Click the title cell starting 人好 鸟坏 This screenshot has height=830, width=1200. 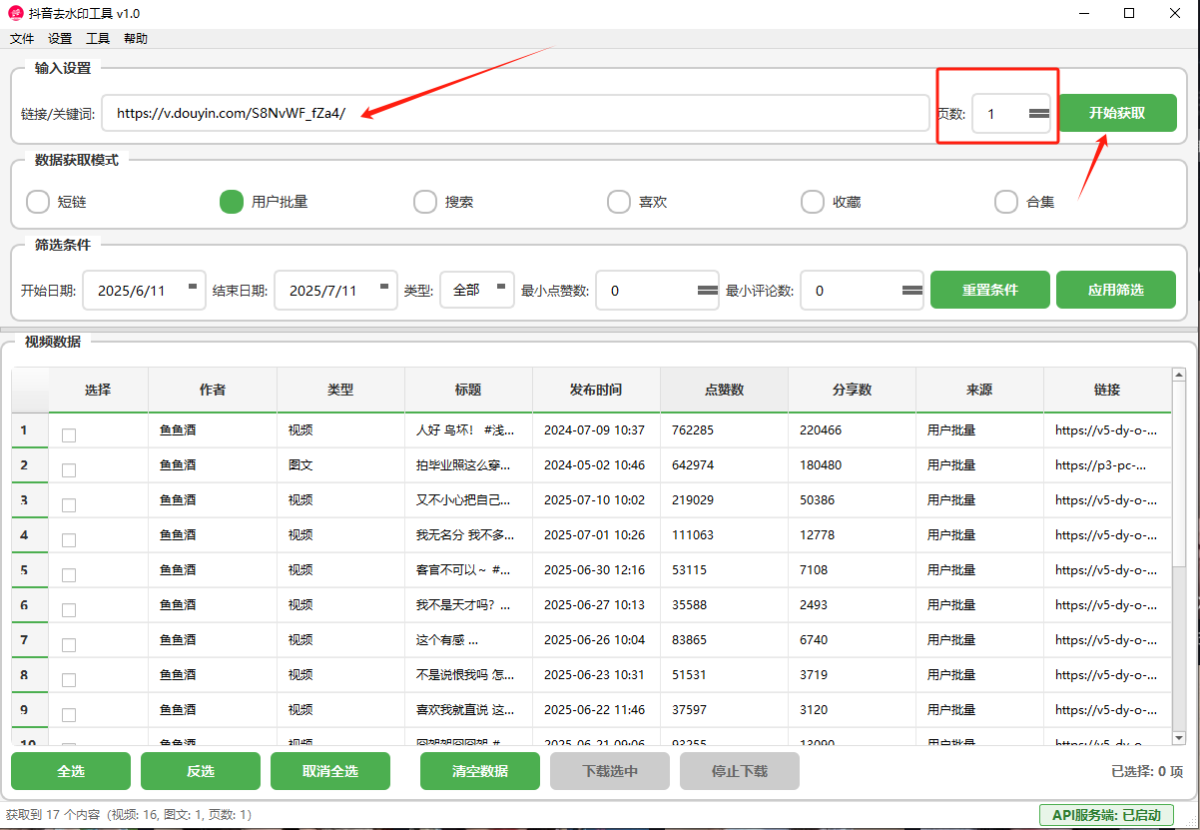point(468,431)
